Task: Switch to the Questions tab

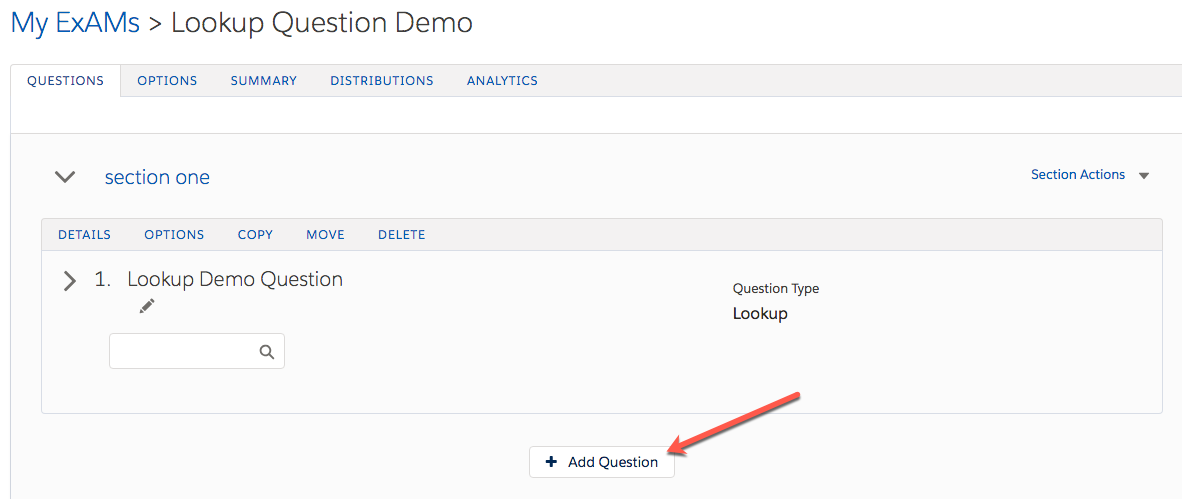Action: tap(65, 81)
